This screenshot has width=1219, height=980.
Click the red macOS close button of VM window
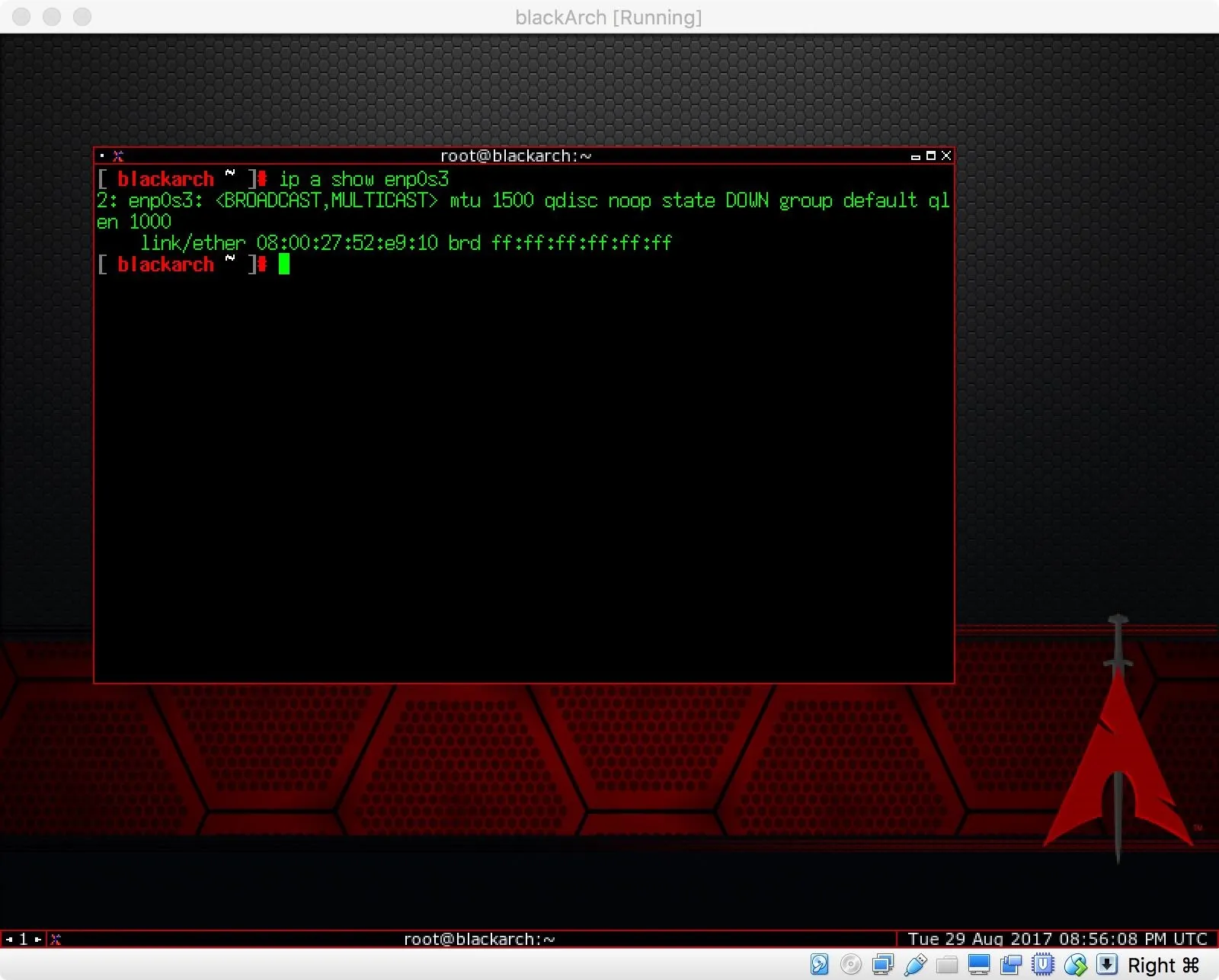(x=21, y=17)
